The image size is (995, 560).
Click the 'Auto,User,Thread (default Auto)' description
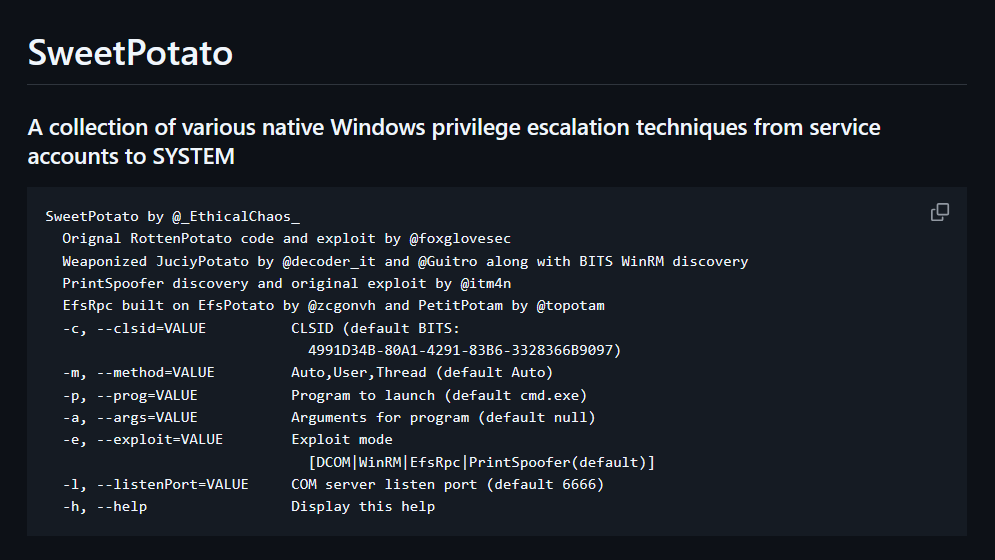click(422, 373)
